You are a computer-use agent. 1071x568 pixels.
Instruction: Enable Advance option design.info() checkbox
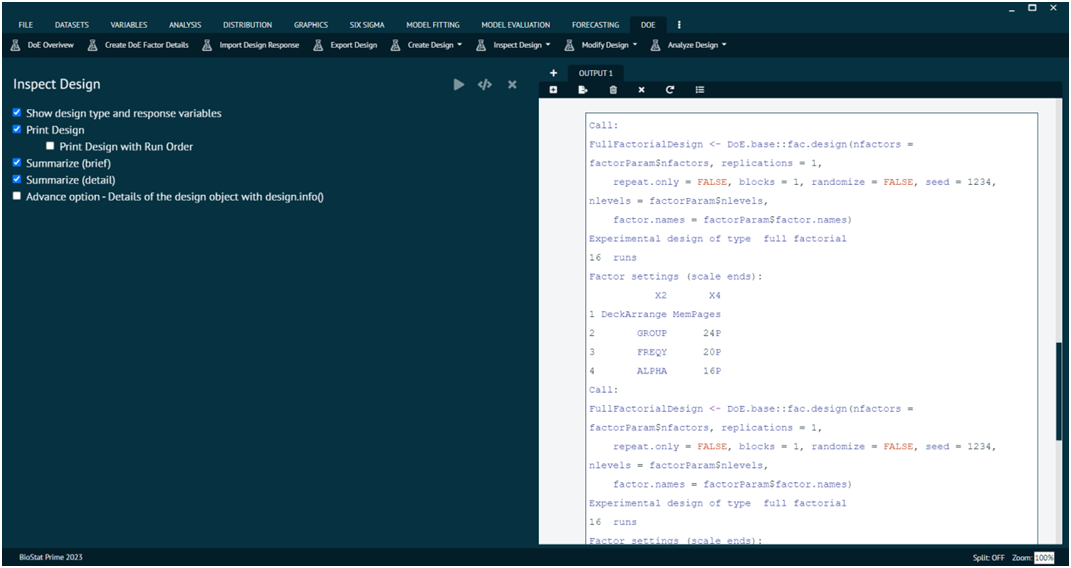click(x=17, y=196)
